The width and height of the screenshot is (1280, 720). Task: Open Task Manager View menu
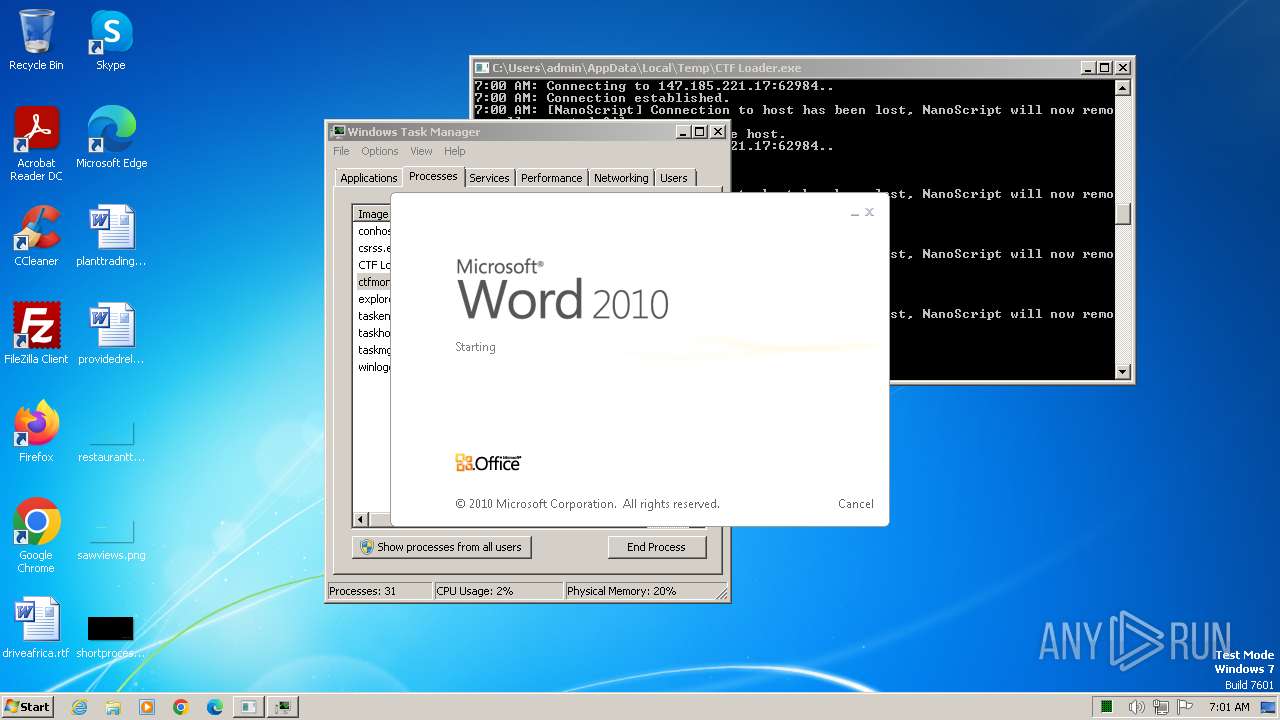point(421,151)
